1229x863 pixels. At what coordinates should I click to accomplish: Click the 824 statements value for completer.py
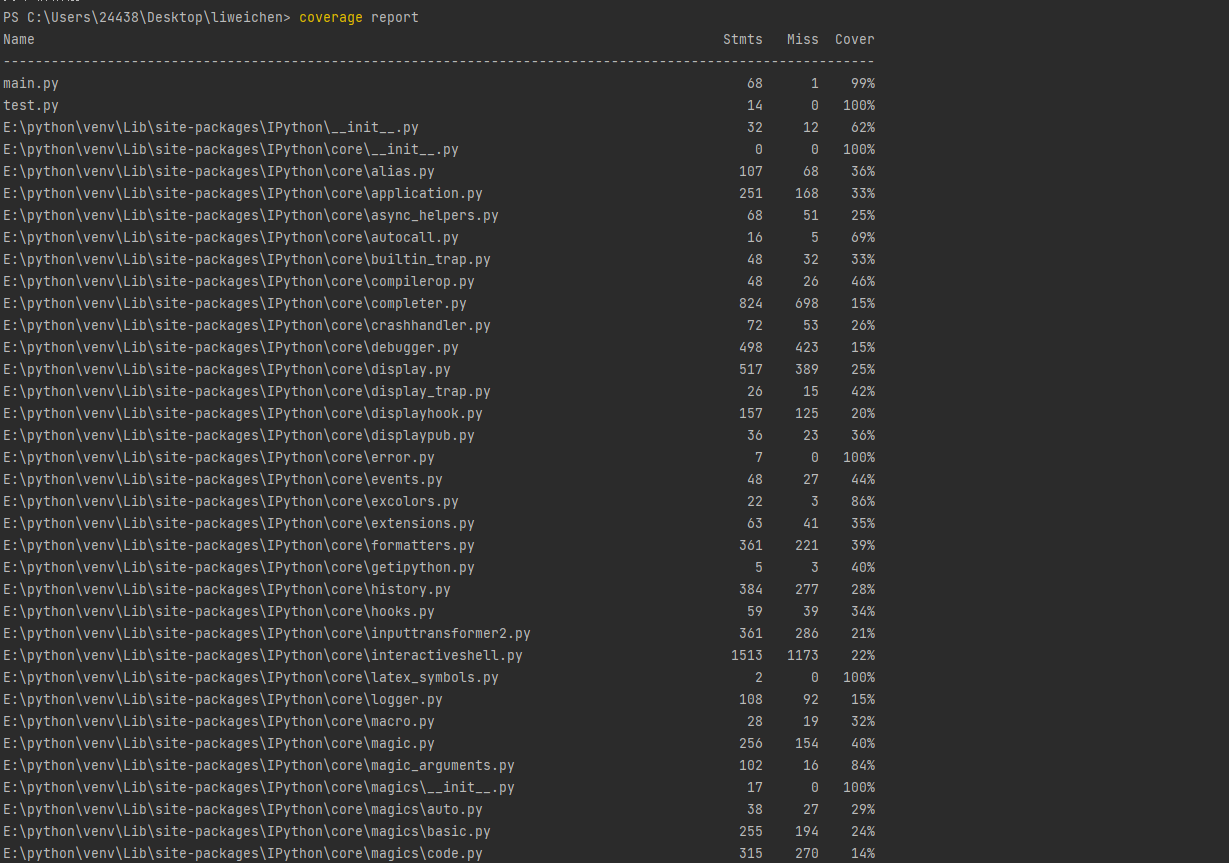point(751,304)
